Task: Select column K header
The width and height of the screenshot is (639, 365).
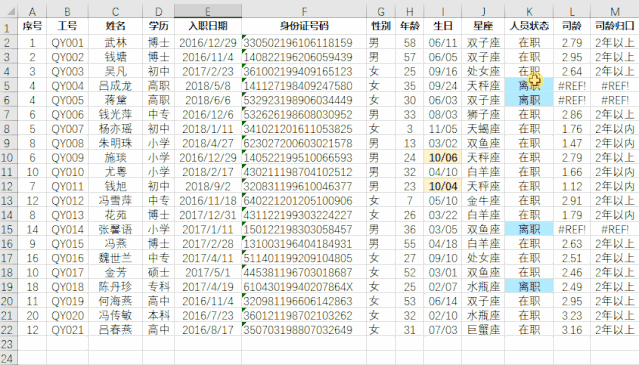Action: pyautogui.click(x=529, y=11)
